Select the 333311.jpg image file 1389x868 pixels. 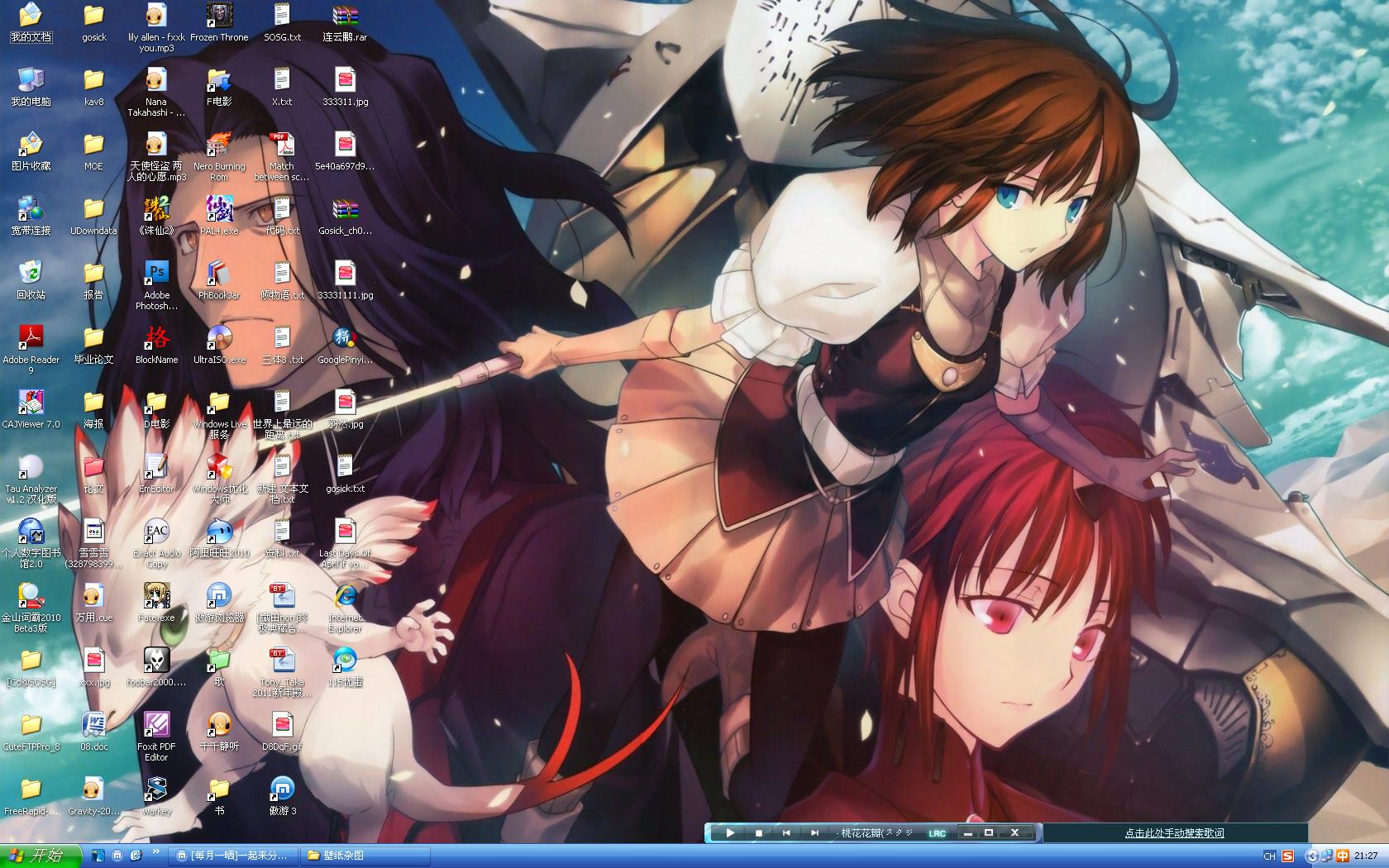(x=345, y=86)
